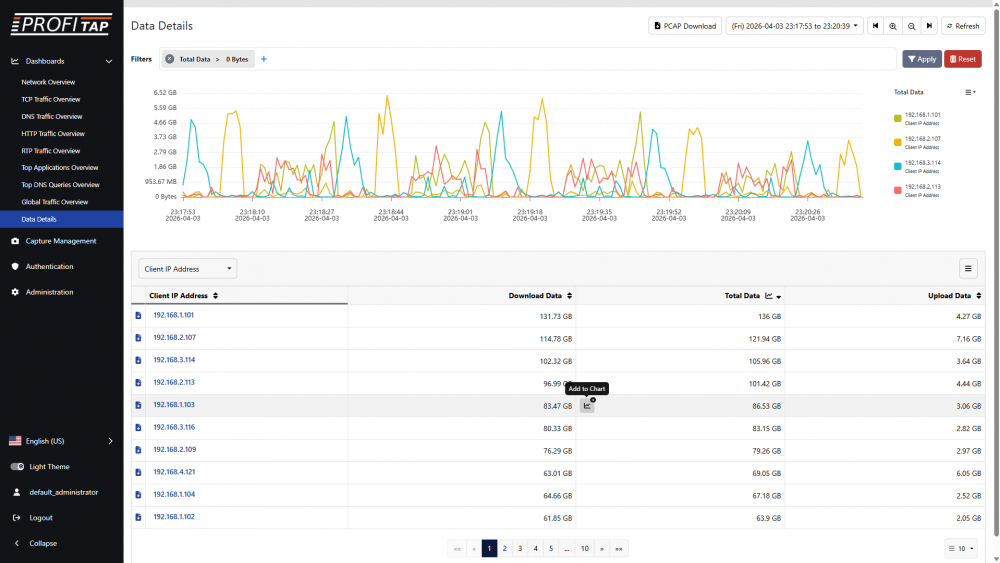
Task: Open the rows per page dropdown
Action: tap(961, 548)
